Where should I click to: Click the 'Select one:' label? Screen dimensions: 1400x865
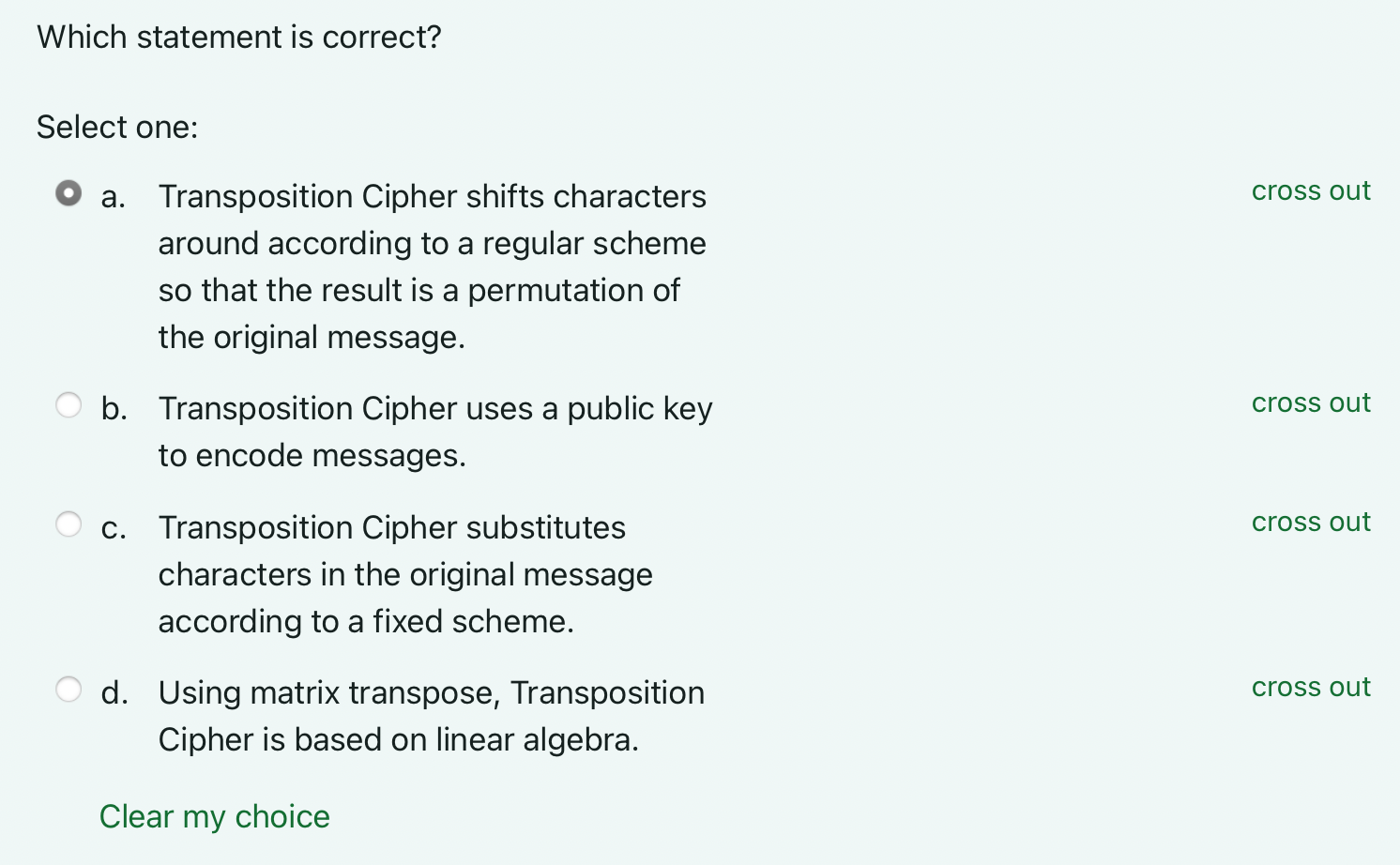(117, 126)
